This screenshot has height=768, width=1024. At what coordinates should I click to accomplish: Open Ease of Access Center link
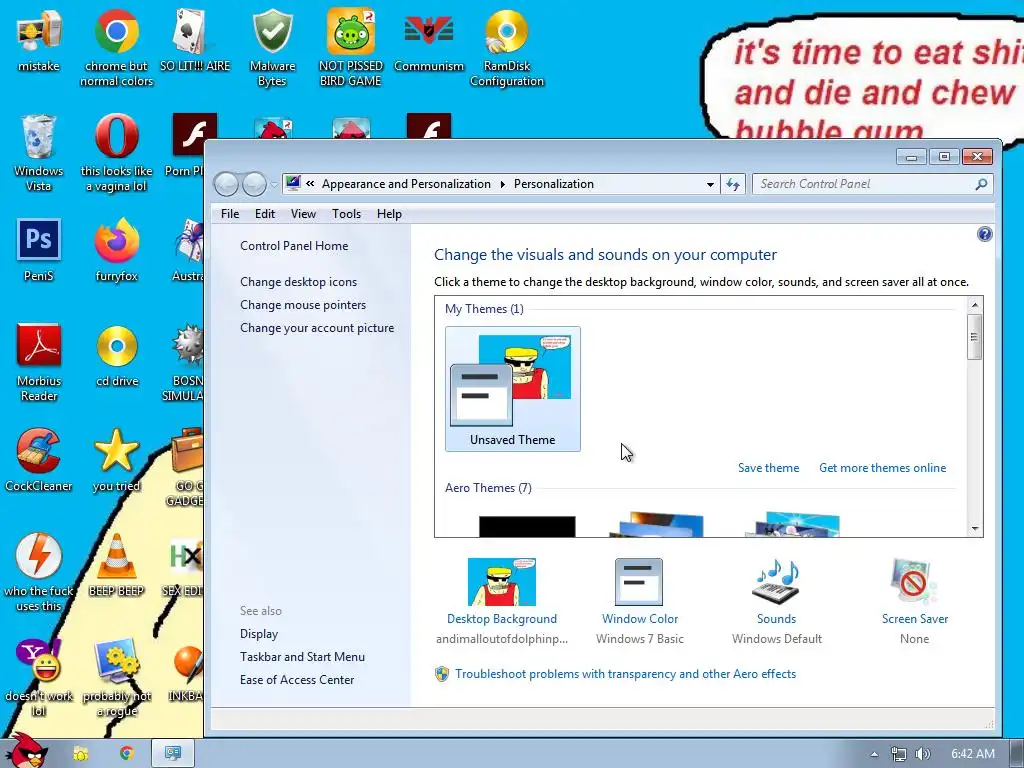click(x=296, y=679)
